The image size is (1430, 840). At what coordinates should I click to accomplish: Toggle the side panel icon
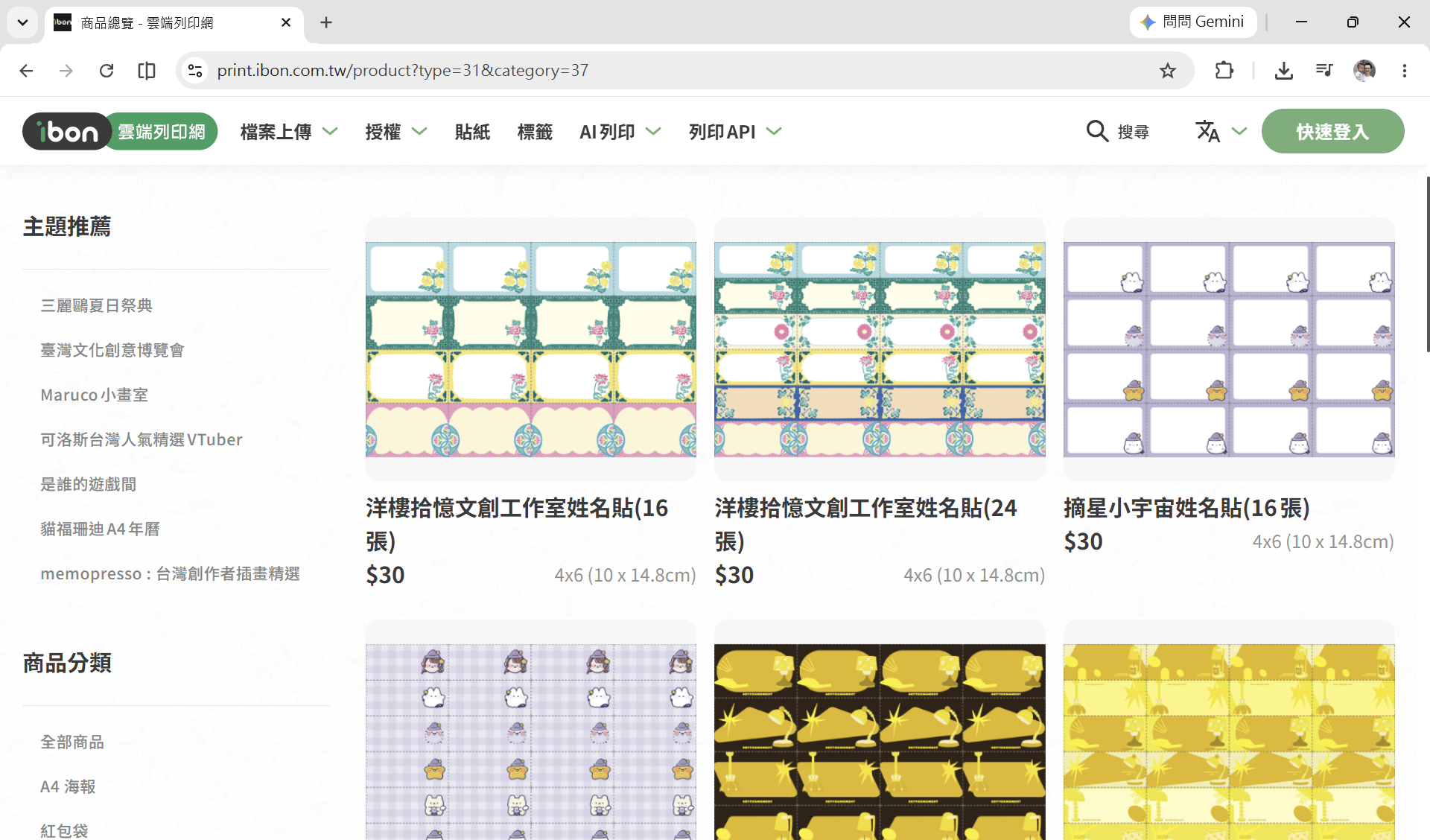[147, 71]
